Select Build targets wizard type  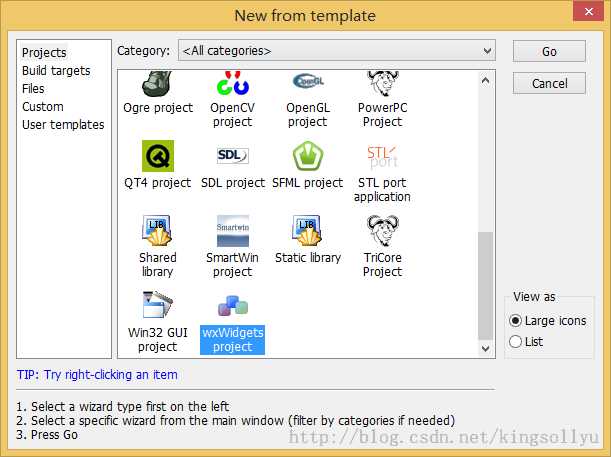[56, 71]
